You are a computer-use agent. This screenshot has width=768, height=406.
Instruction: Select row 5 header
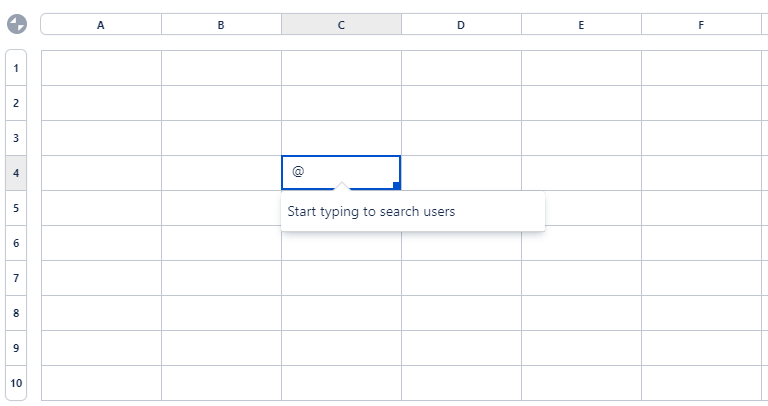17,208
